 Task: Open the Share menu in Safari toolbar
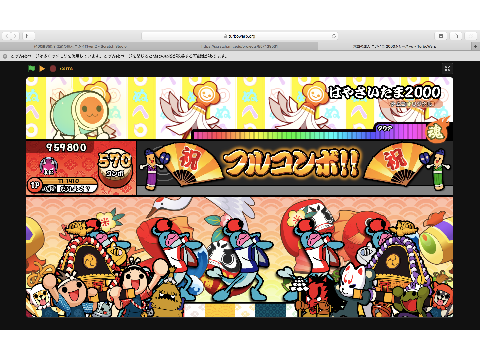coord(441,36)
